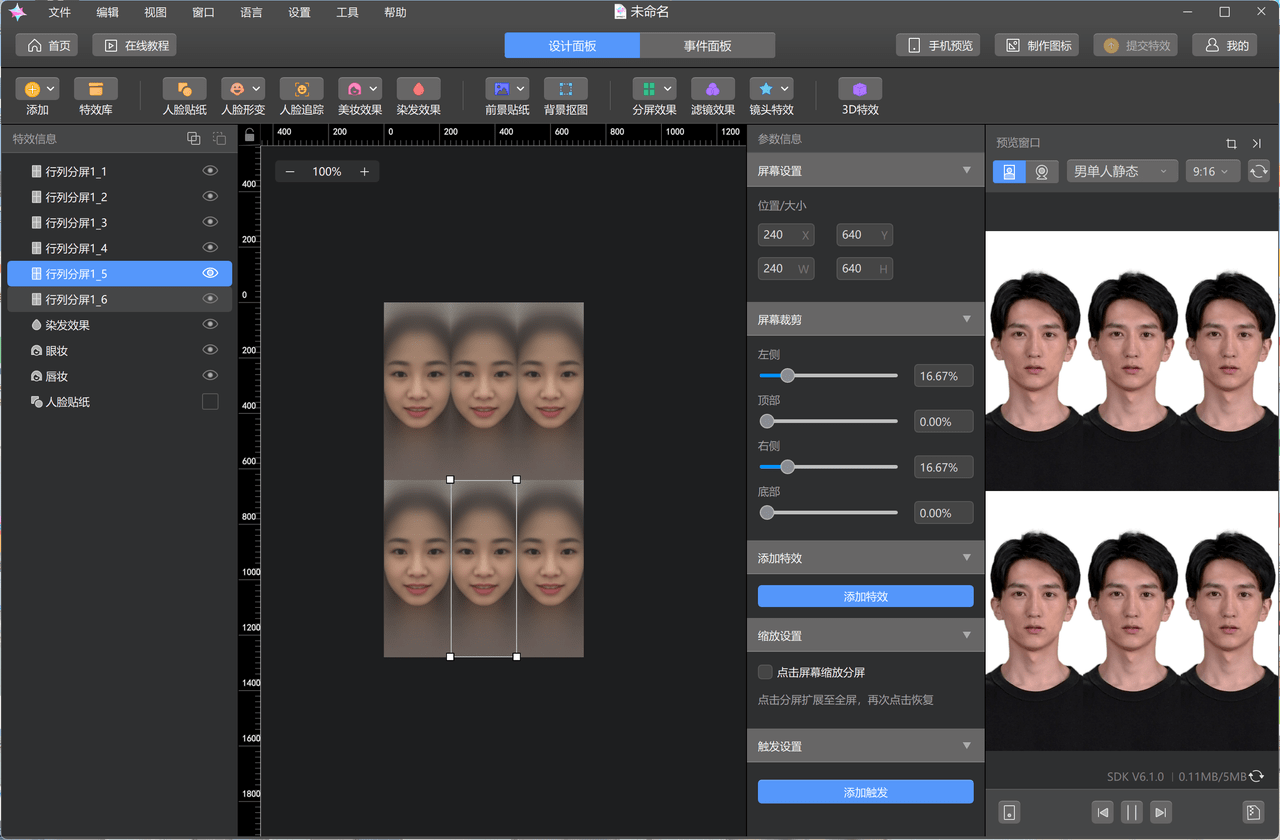The width and height of the screenshot is (1280, 840).
Task: Click the 添加触发 button
Action: (865, 792)
